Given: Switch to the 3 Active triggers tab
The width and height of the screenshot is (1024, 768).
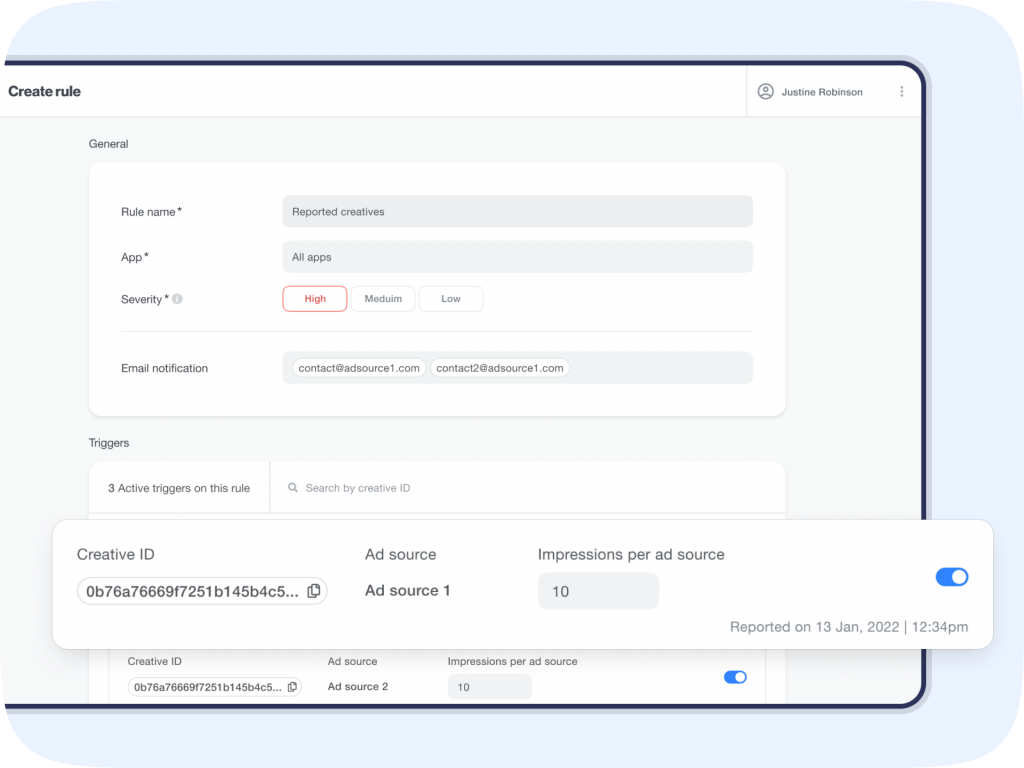Looking at the screenshot, I should click(x=178, y=488).
